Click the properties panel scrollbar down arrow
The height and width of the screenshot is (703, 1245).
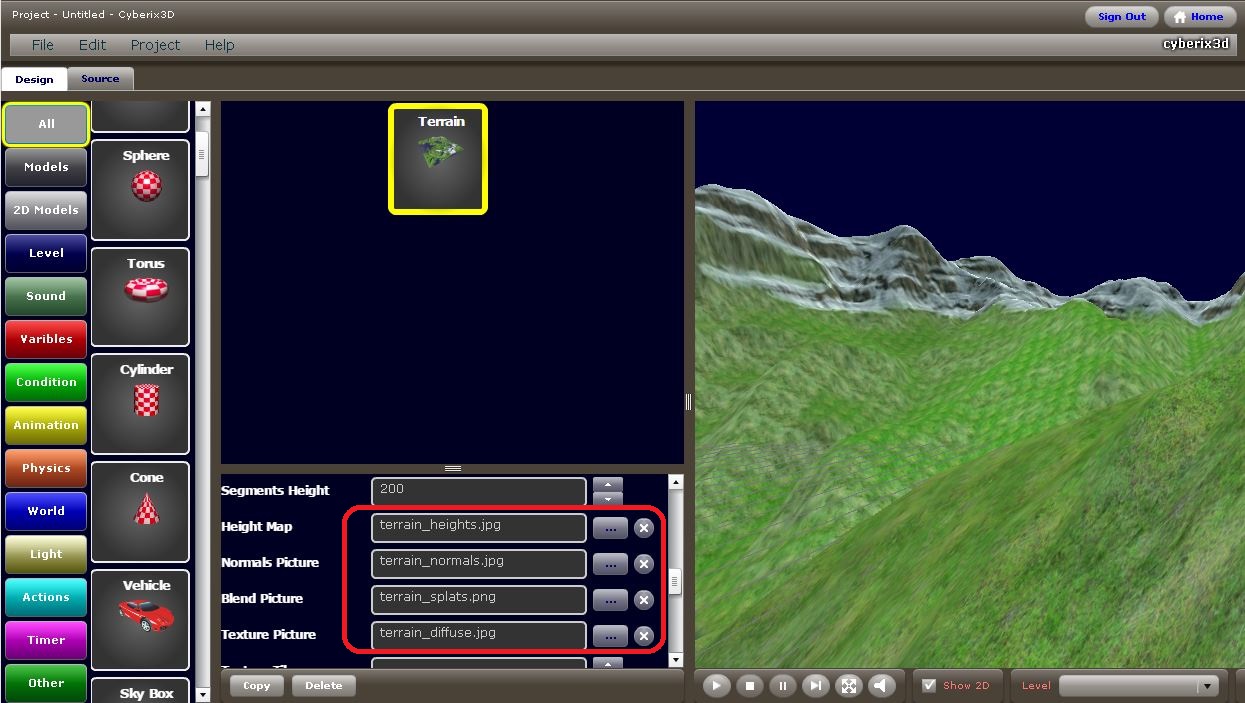(x=675, y=660)
